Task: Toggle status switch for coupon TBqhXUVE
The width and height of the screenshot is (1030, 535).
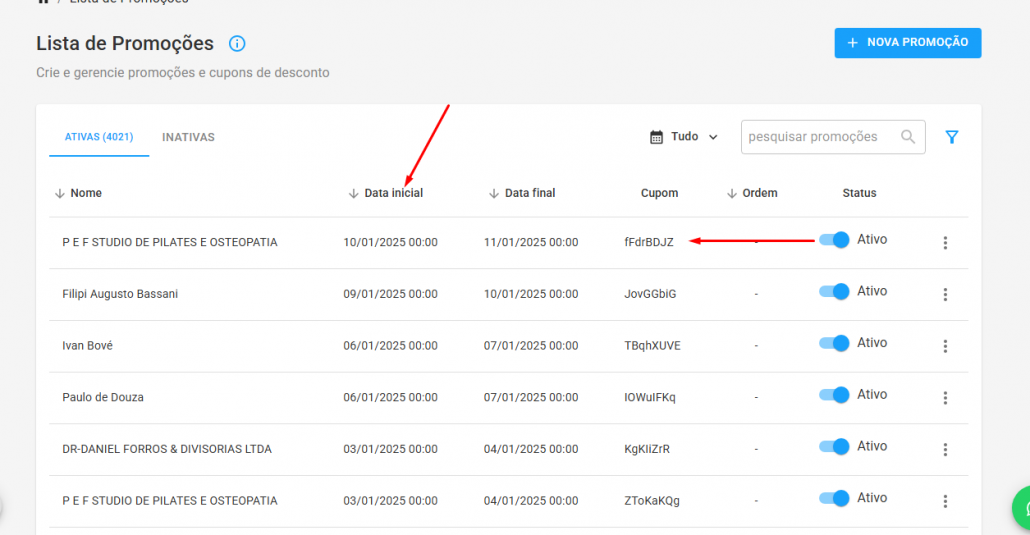Action: (x=834, y=343)
